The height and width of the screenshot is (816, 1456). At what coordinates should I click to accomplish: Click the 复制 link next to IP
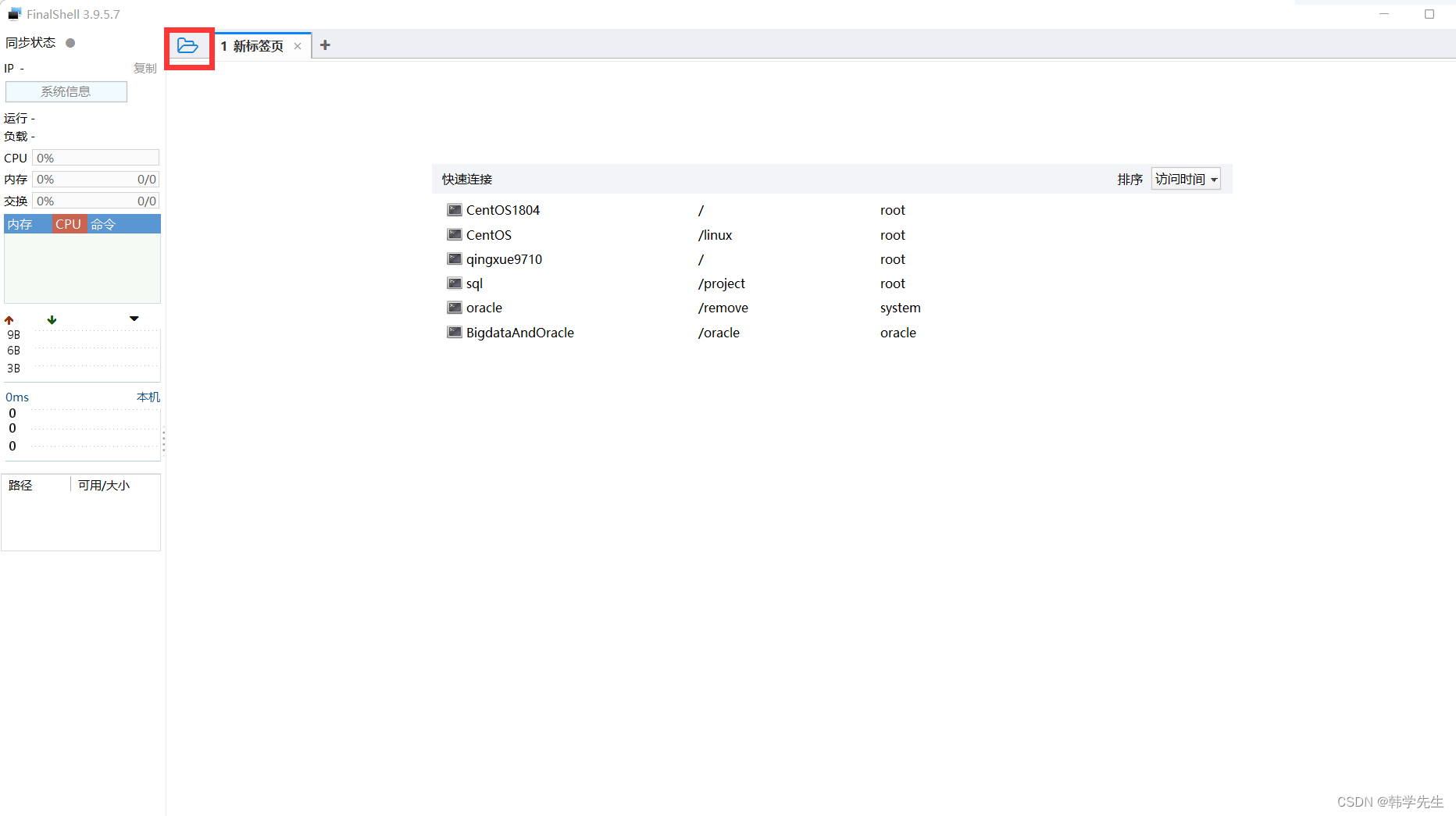click(x=145, y=68)
